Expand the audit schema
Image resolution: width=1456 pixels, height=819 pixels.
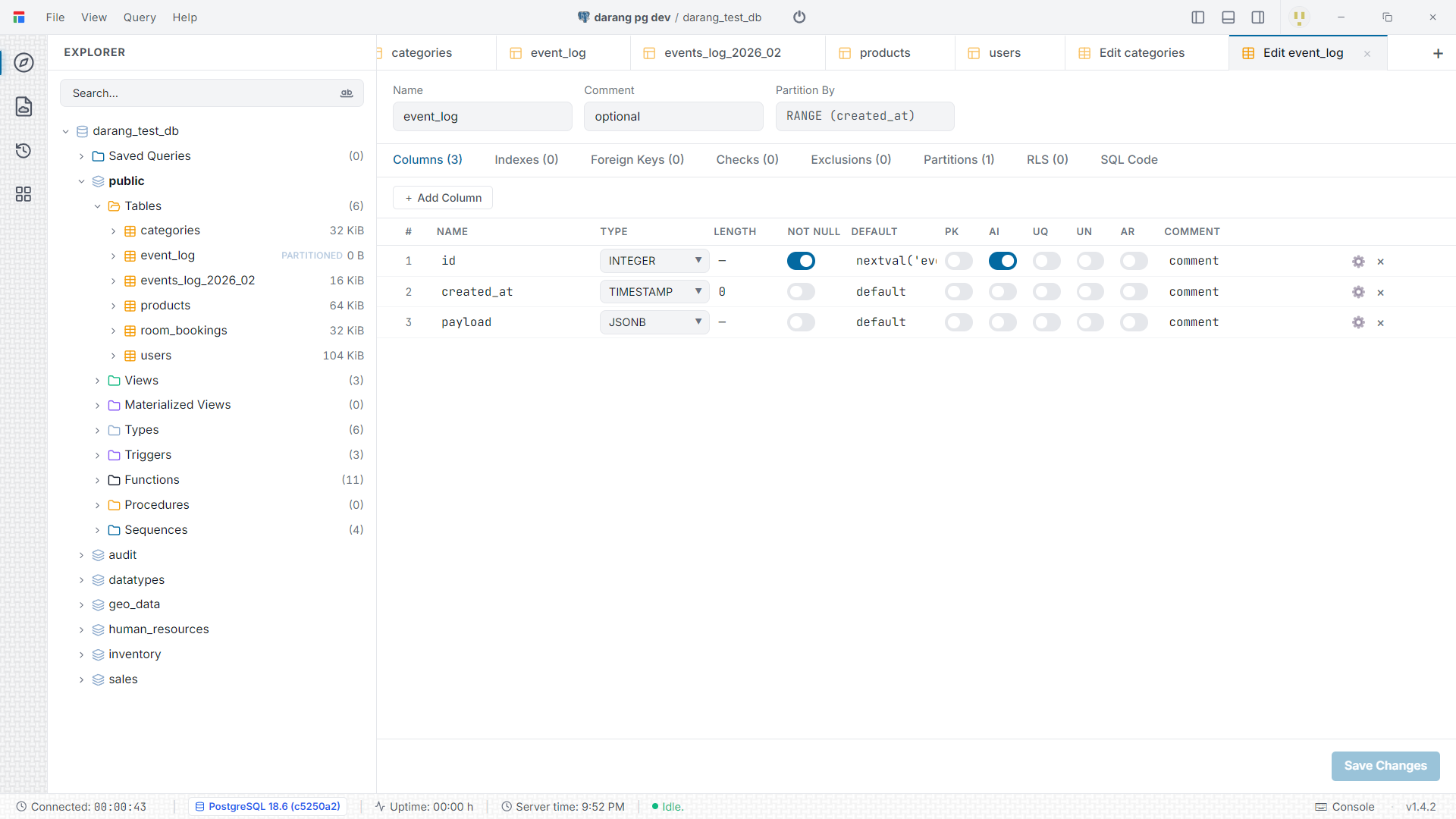(x=81, y=555)
